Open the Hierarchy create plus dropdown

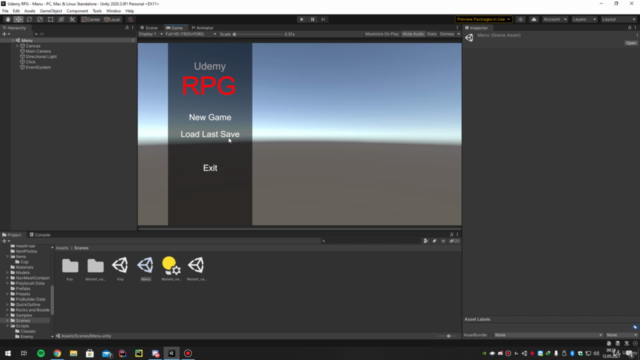[6, 34]
